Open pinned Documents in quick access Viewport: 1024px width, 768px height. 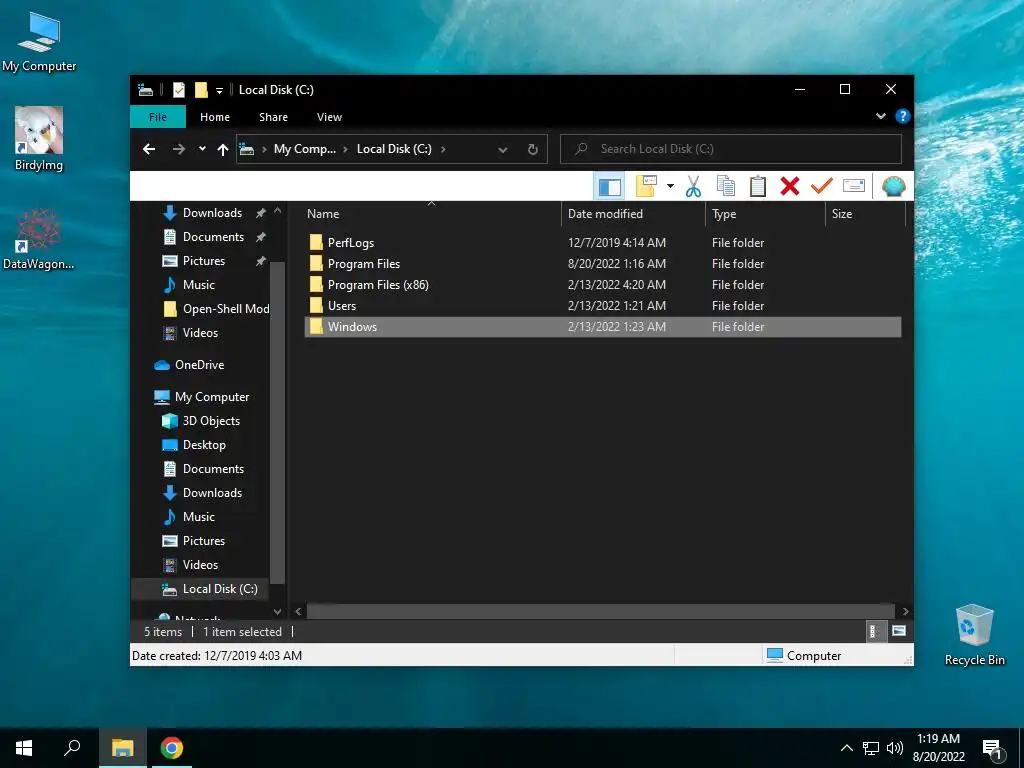pos(213,237)
